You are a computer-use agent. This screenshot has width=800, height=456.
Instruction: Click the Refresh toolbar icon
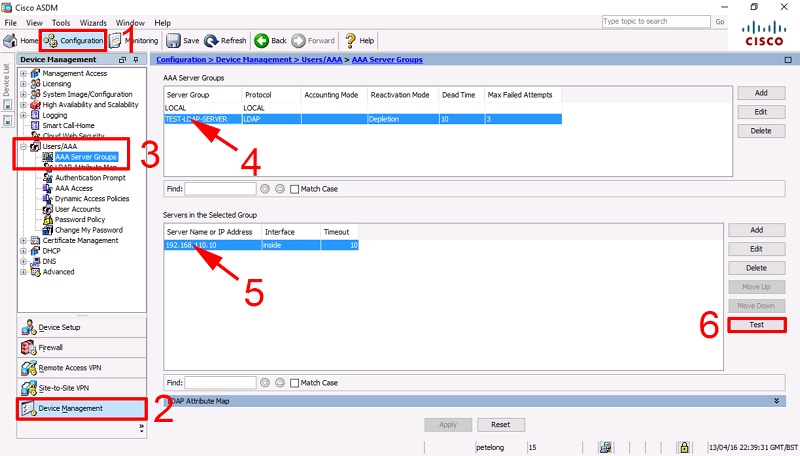point(211,40)
